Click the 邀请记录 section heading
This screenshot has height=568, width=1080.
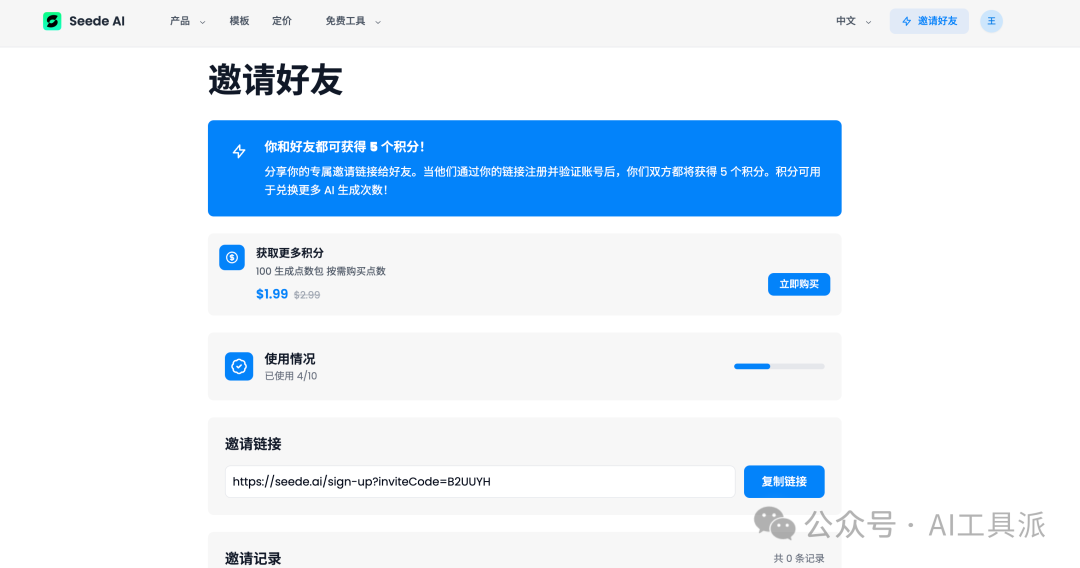click(253, 558)
